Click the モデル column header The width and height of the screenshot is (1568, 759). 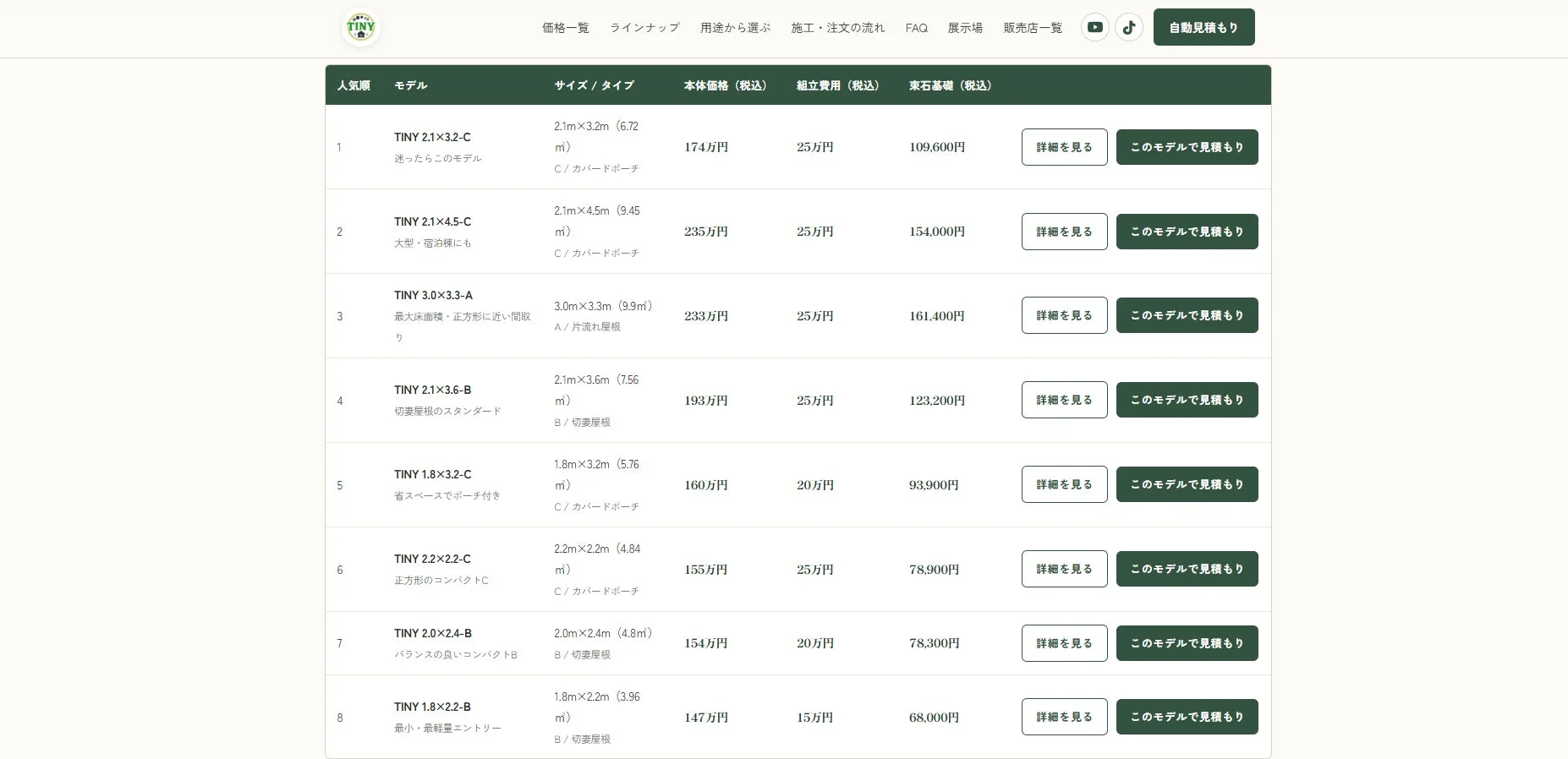pyautogui.click(x=410, y=85)
